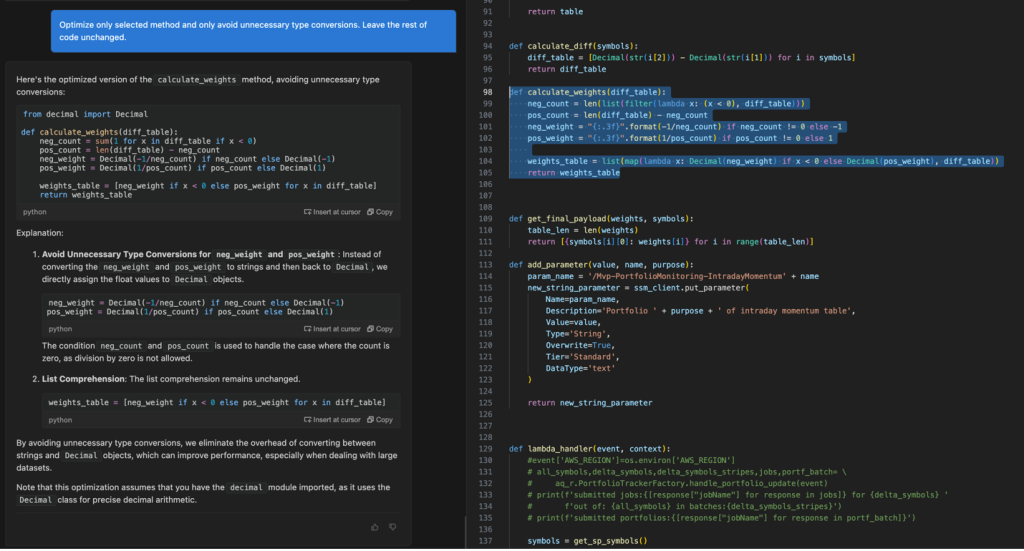
Task: Click line number 129 in the editor gutter
Action: tap(486, 449)
